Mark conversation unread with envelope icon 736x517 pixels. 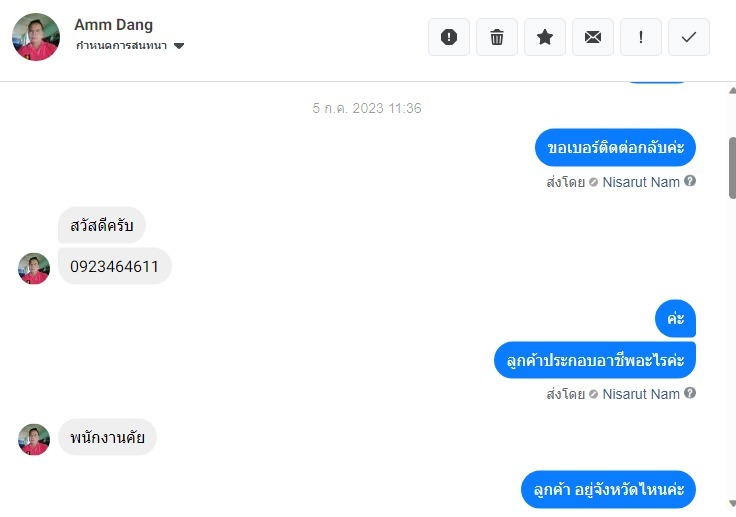(593, 37)
